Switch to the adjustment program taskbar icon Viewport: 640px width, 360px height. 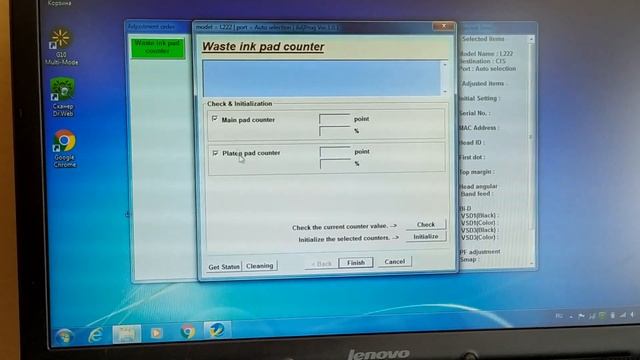pyautogui.click(x=217, y=330)
